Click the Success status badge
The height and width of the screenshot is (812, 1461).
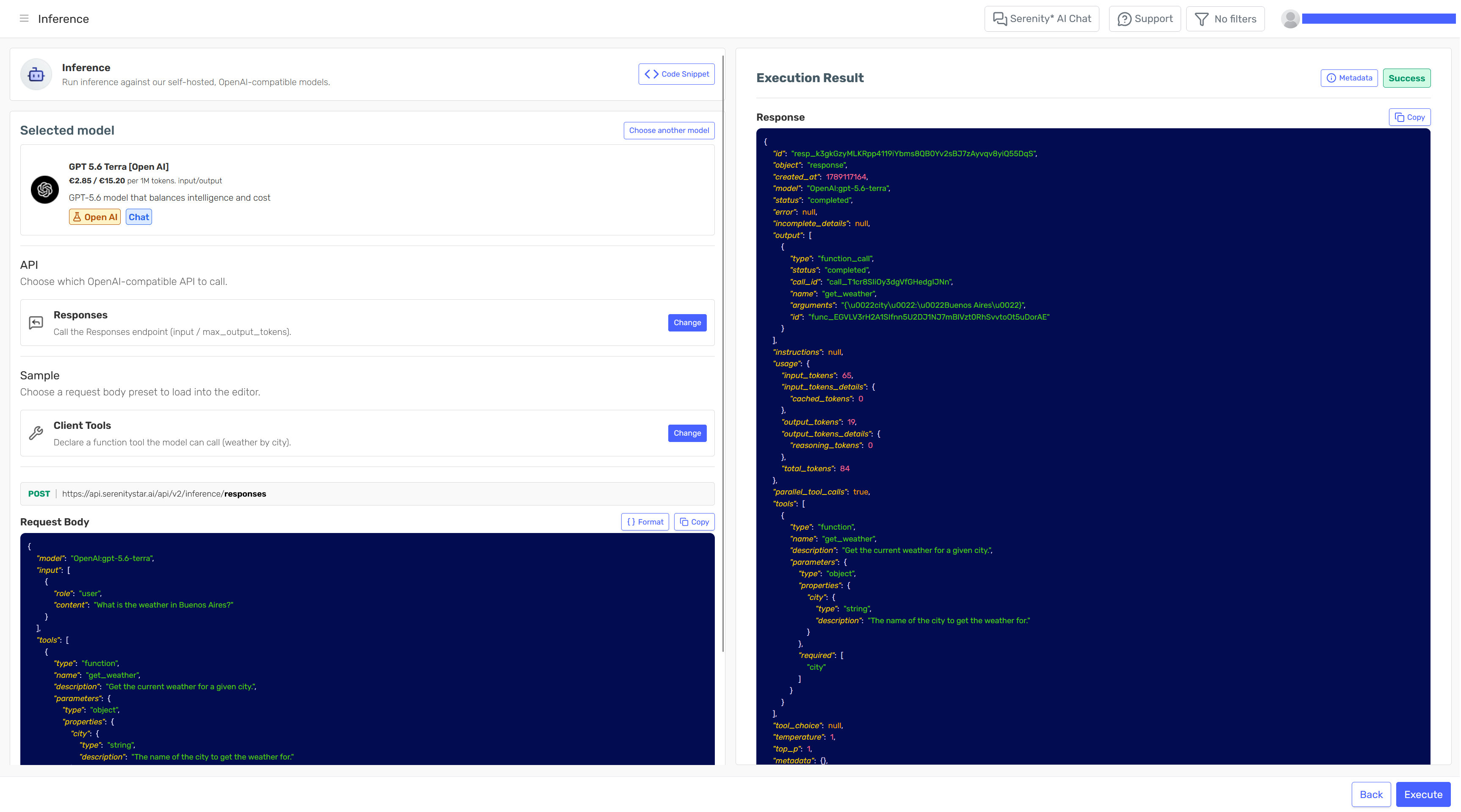(1406, 78)
